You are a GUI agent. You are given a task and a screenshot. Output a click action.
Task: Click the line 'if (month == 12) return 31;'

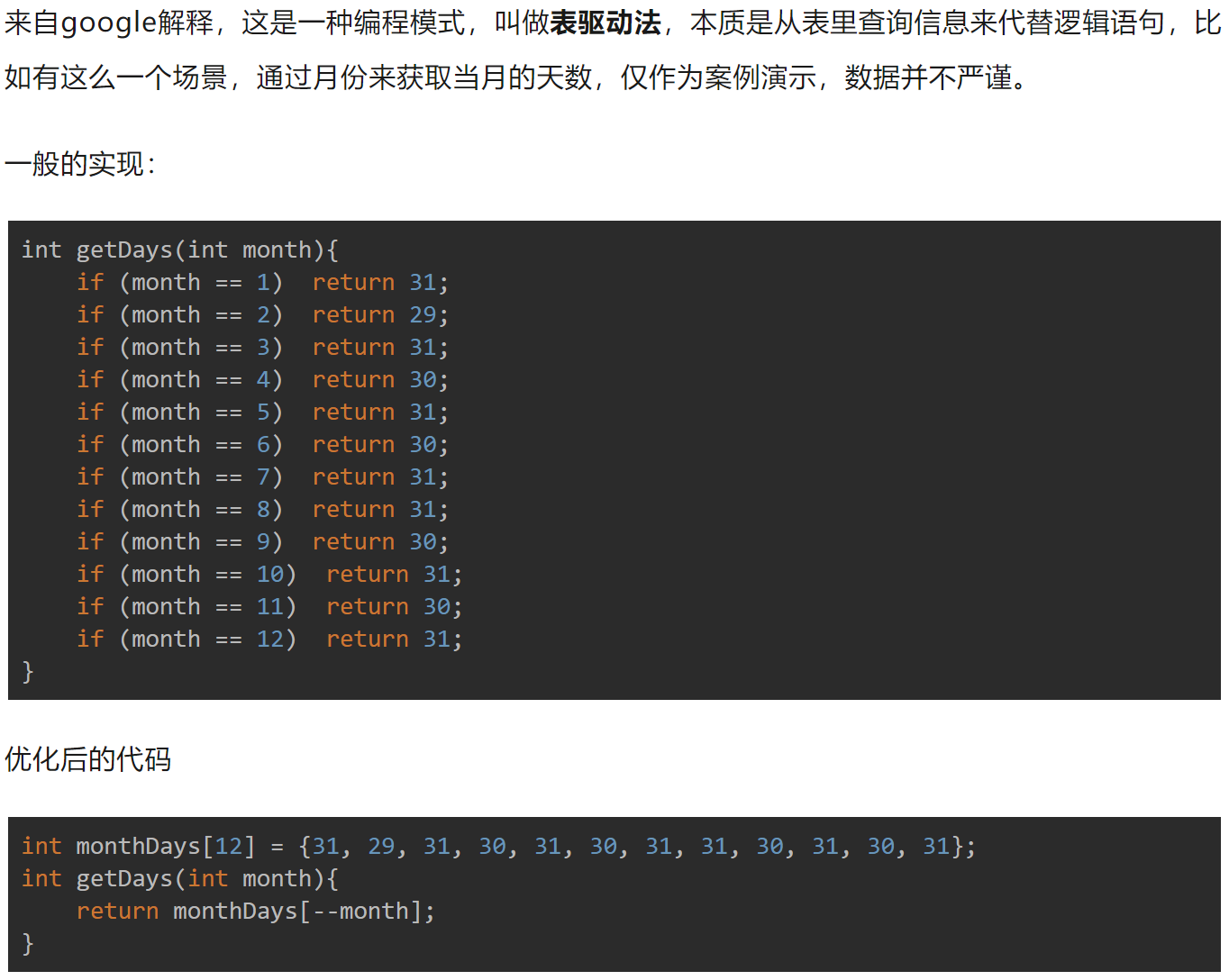click(269, 639)
